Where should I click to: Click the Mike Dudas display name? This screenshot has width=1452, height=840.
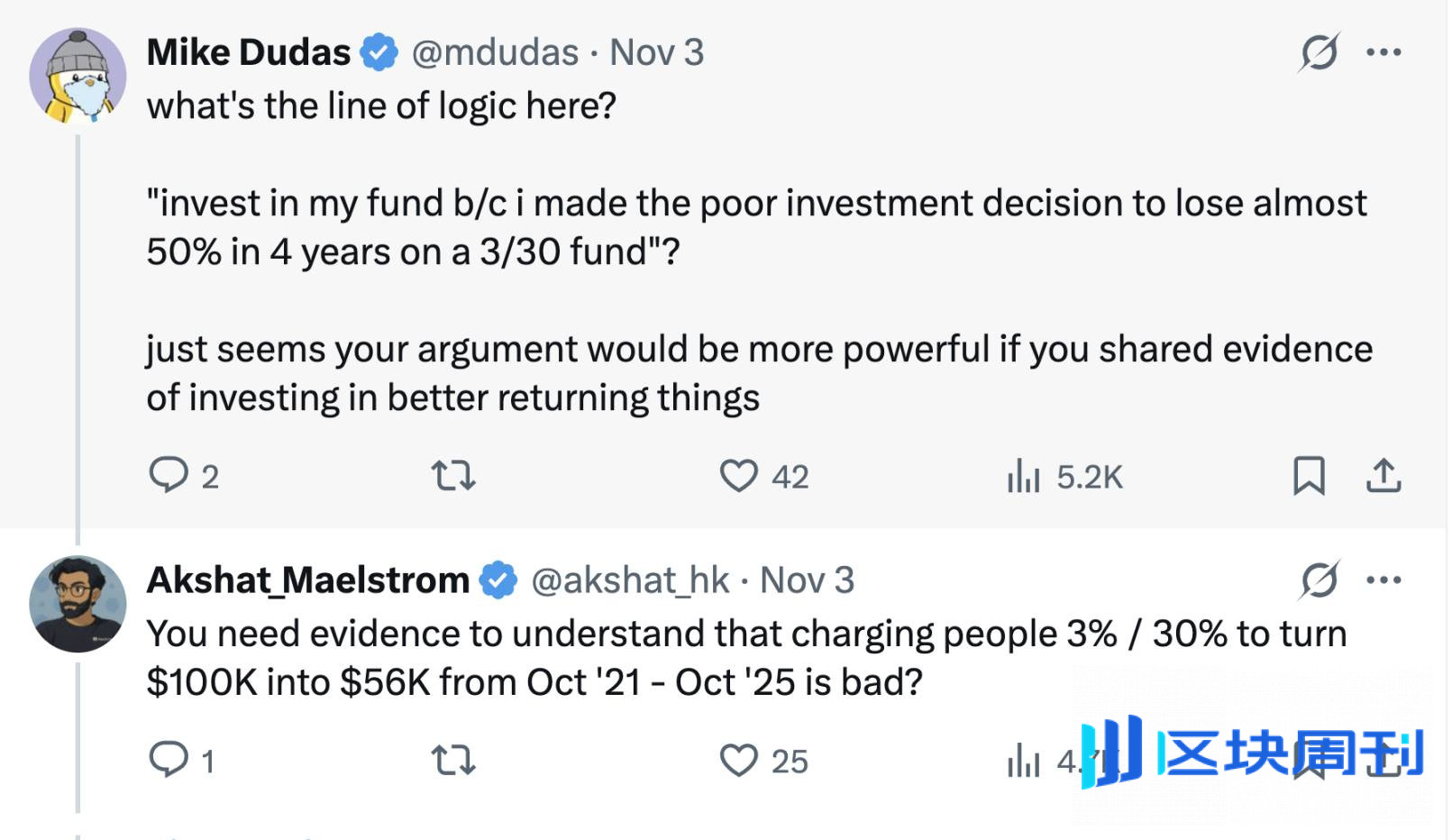[x=249, y=52]
